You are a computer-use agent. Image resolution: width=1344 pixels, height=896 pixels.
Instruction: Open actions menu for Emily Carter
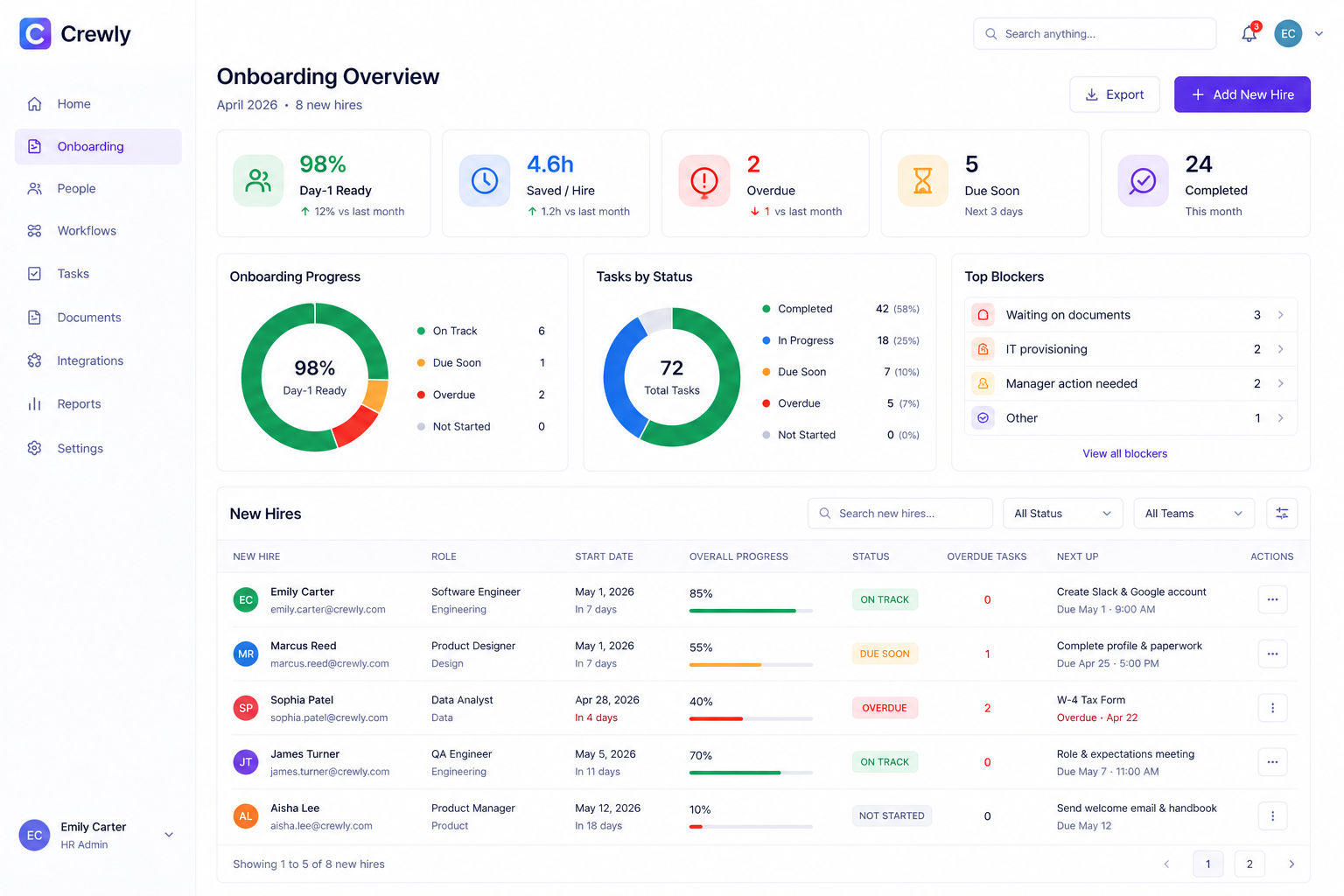click(x=1272, y=600)
